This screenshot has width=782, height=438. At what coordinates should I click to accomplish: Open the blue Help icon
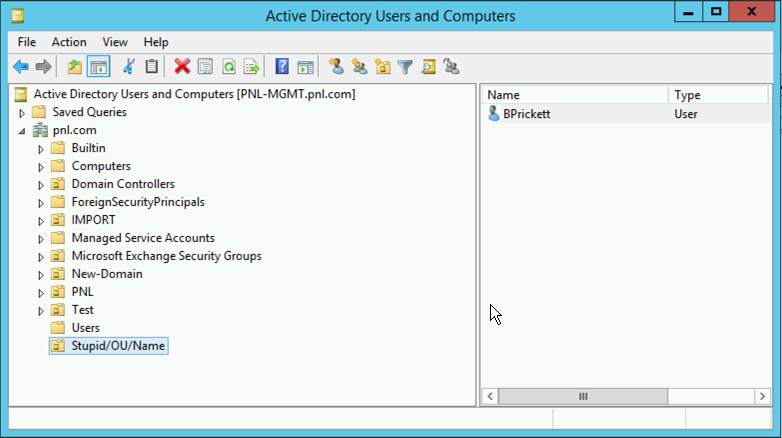click(x=282, y=66)
